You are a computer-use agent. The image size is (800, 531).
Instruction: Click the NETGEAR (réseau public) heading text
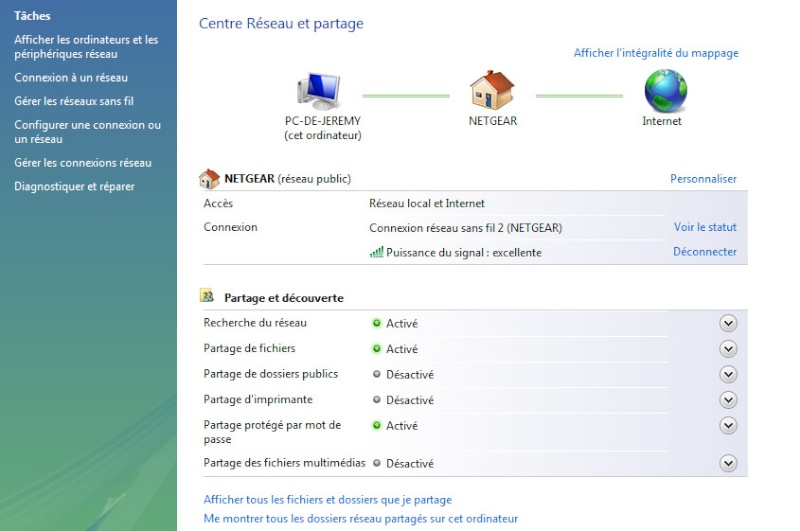(288, 179)
